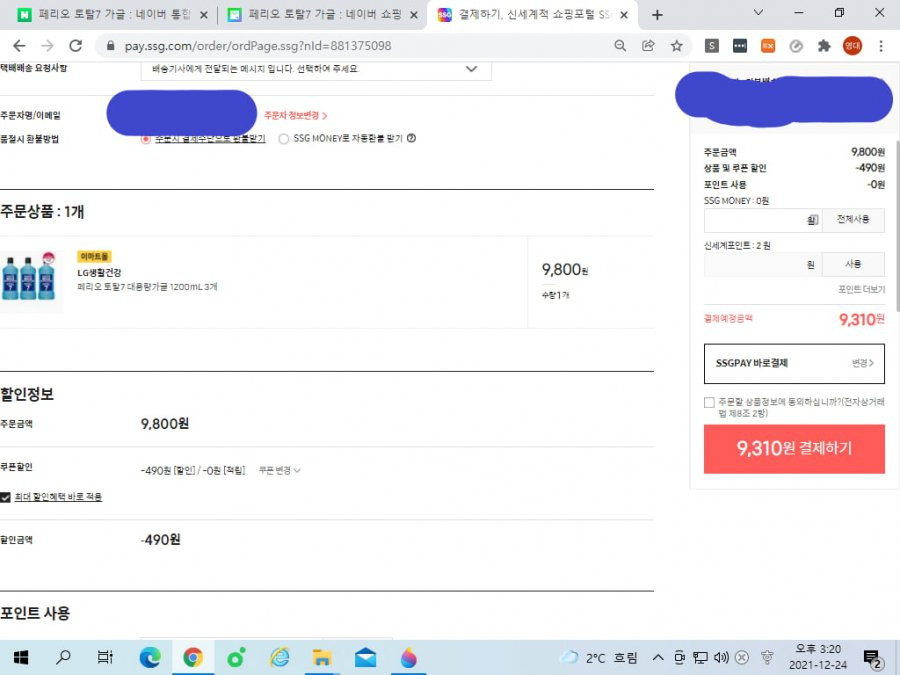Viewport: 900px width, 675px height.
Task: Click the product name 페리오 토탈7 가글
Action: (147, 287)
